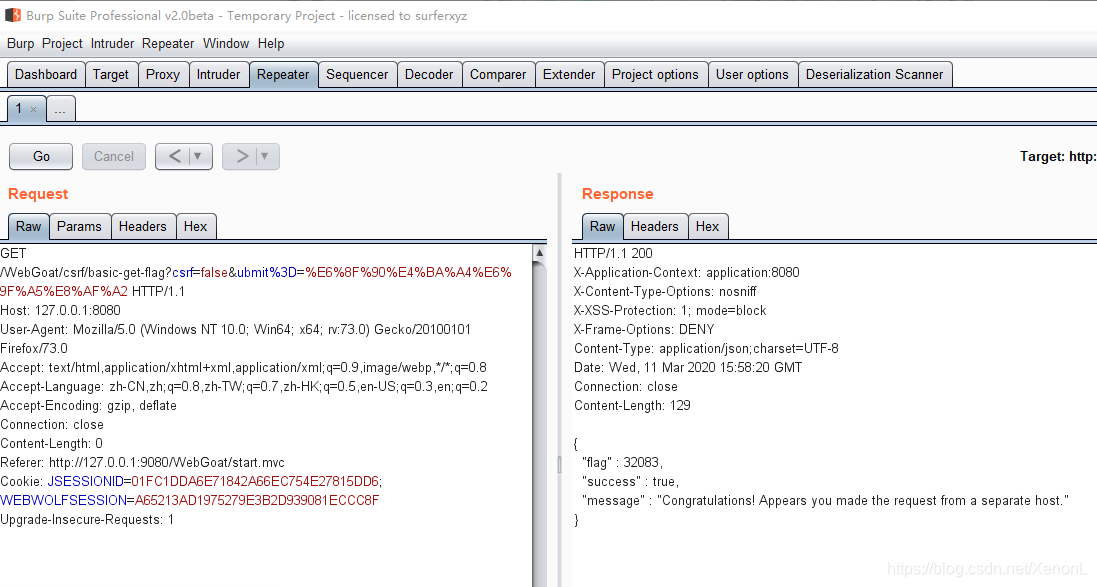This screenshot has width=1097, height=587.
Task: Click the Host: 127.0.0.1:8080 header line
Action: click(60, 310)
